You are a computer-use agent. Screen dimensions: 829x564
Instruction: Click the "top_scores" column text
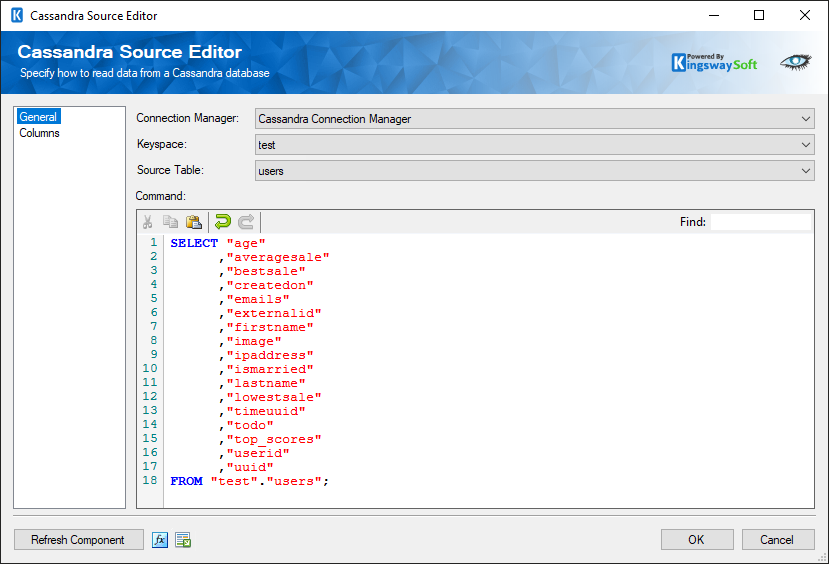click(x=274, y=439)
